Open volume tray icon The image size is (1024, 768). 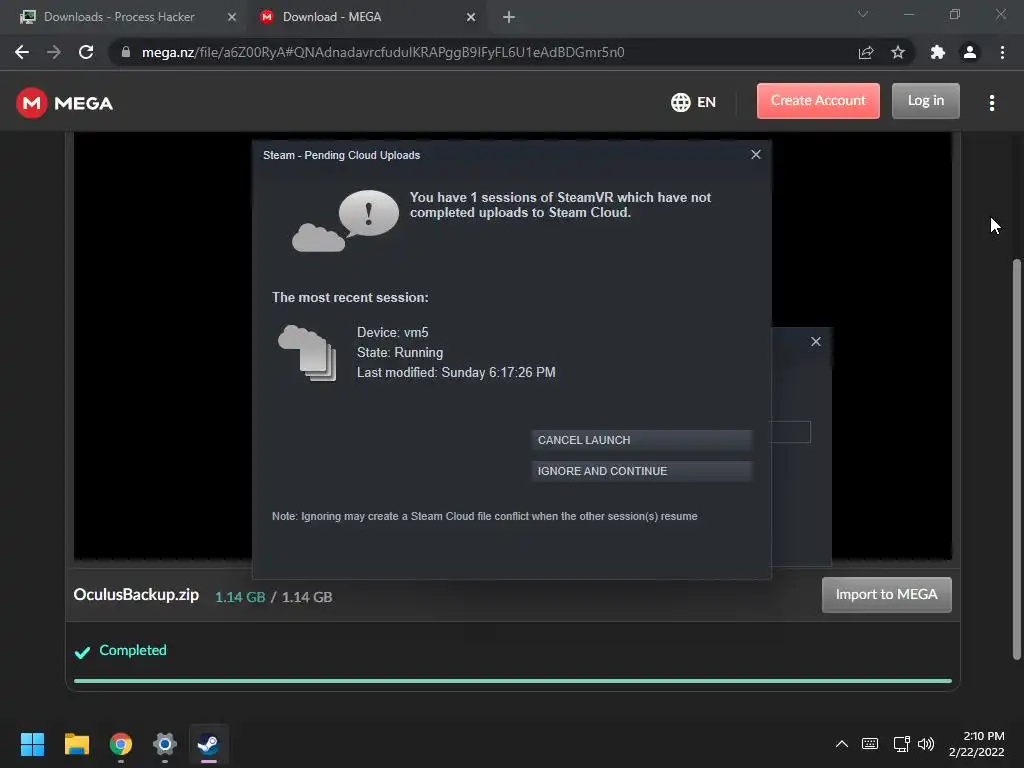pos(926,744)
